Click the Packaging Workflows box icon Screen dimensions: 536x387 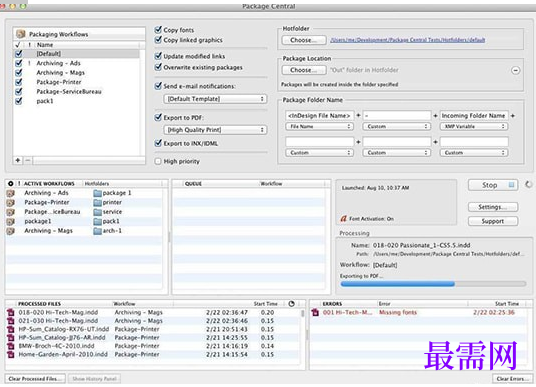coord(21,34)
